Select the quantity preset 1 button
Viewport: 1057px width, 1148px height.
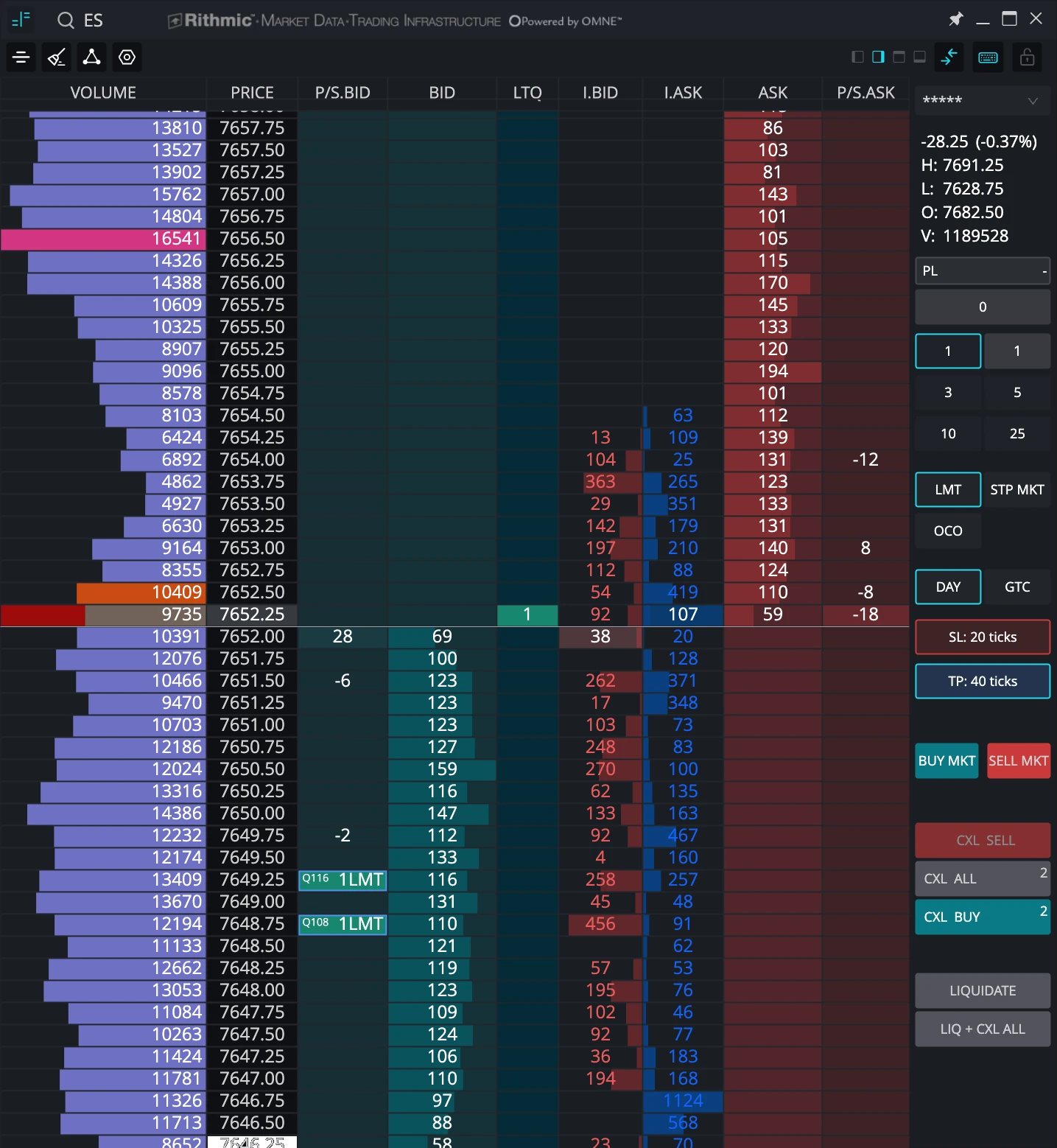(x=1017, y=351)
